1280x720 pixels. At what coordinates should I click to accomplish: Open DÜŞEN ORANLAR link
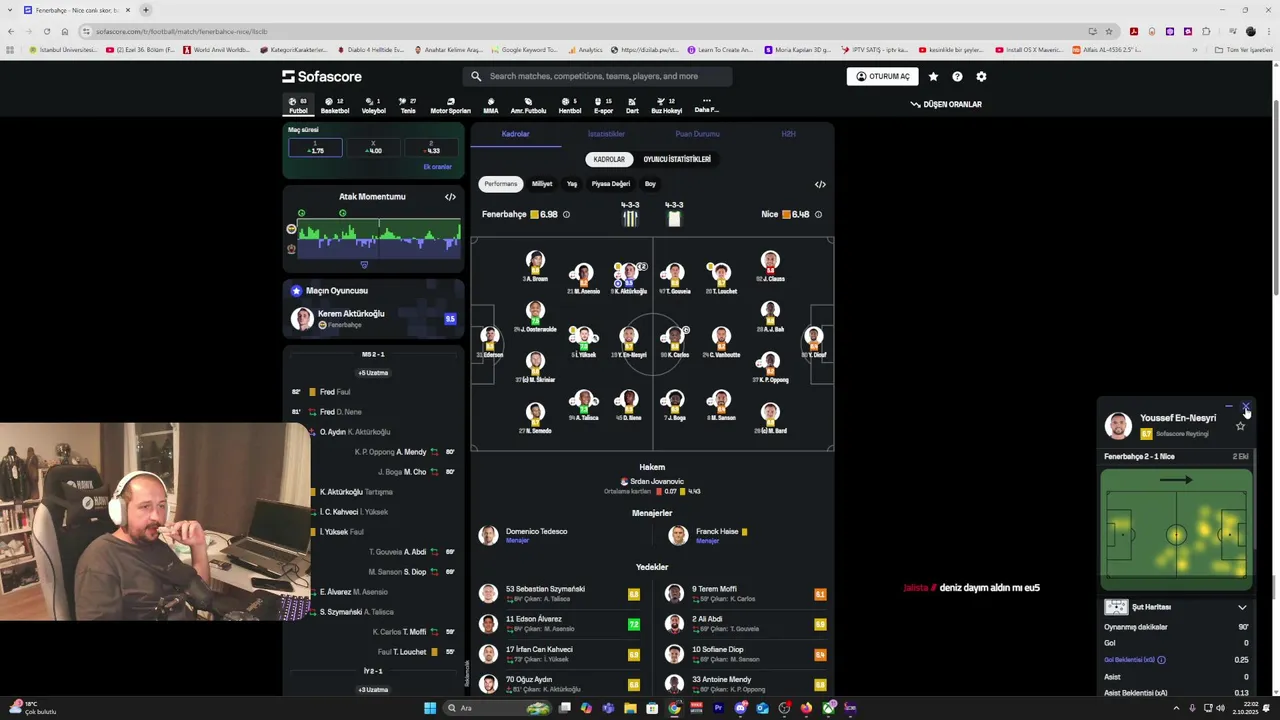946,104
